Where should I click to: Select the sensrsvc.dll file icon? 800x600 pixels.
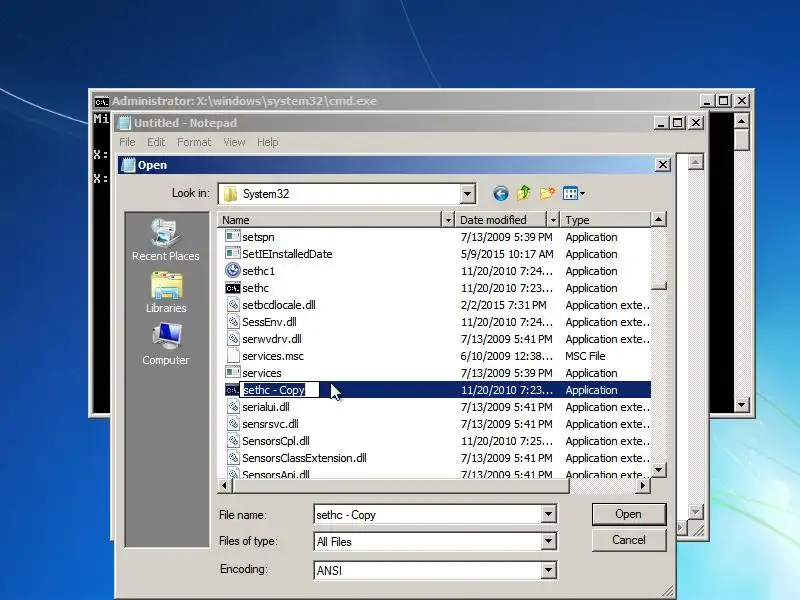click(x=233, y=424)
